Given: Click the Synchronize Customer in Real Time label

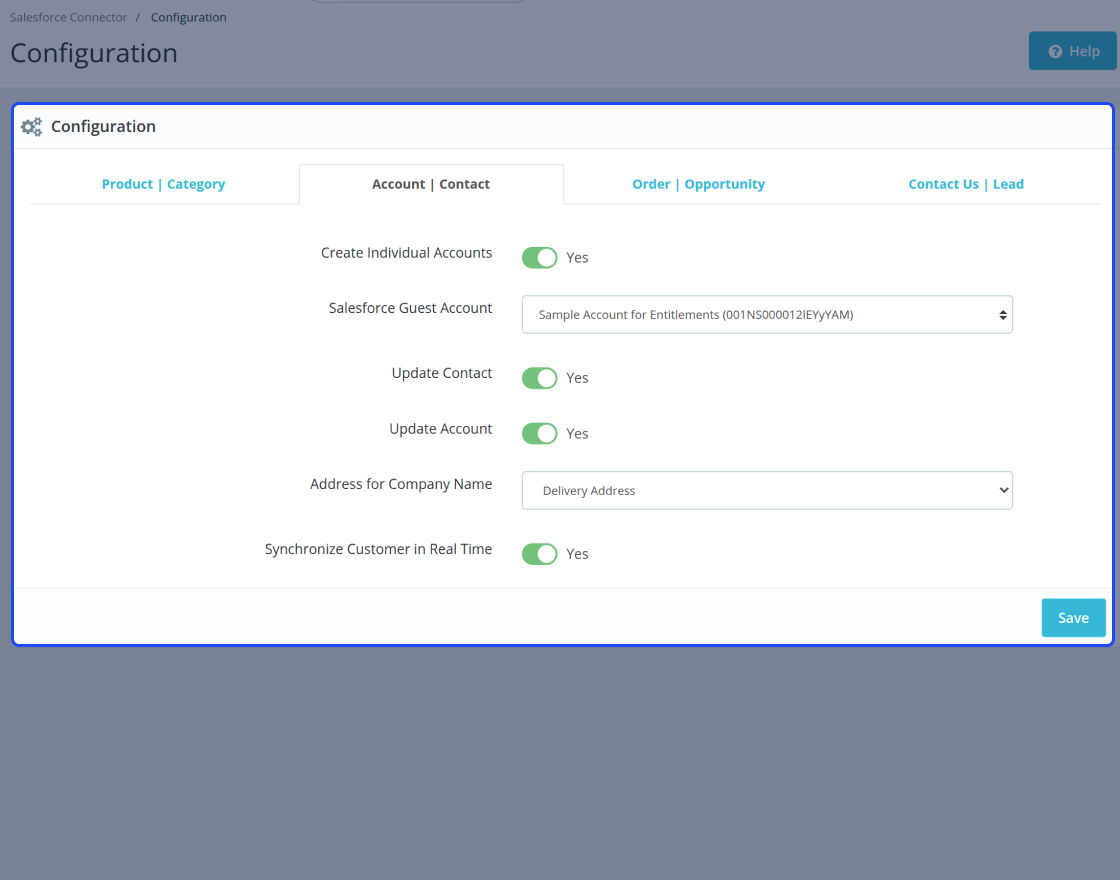Looking at the screenshot, I should click(378, 549).
